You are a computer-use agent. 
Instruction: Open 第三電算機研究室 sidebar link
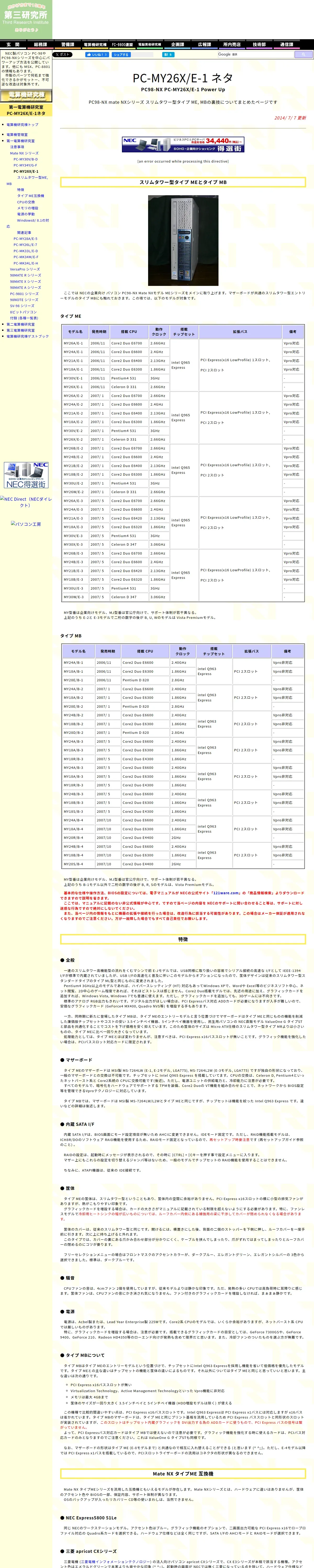click(21, 331)
